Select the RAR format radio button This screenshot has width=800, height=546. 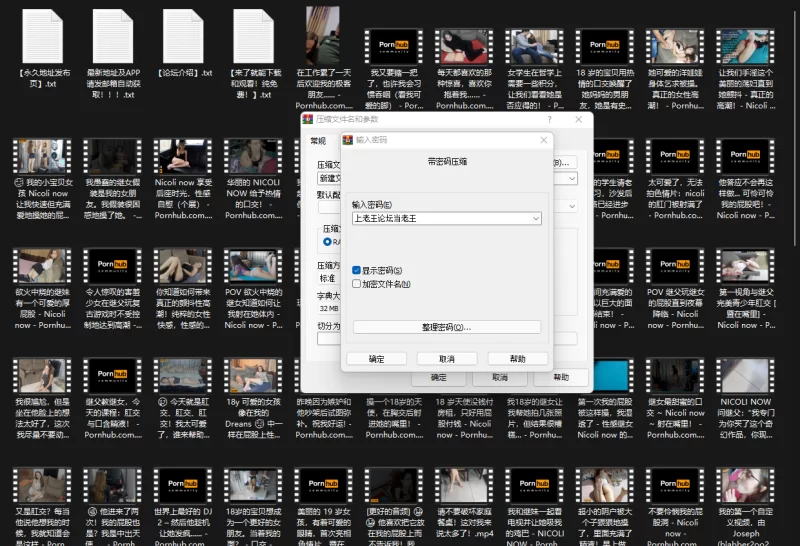[x=327, y=241]
